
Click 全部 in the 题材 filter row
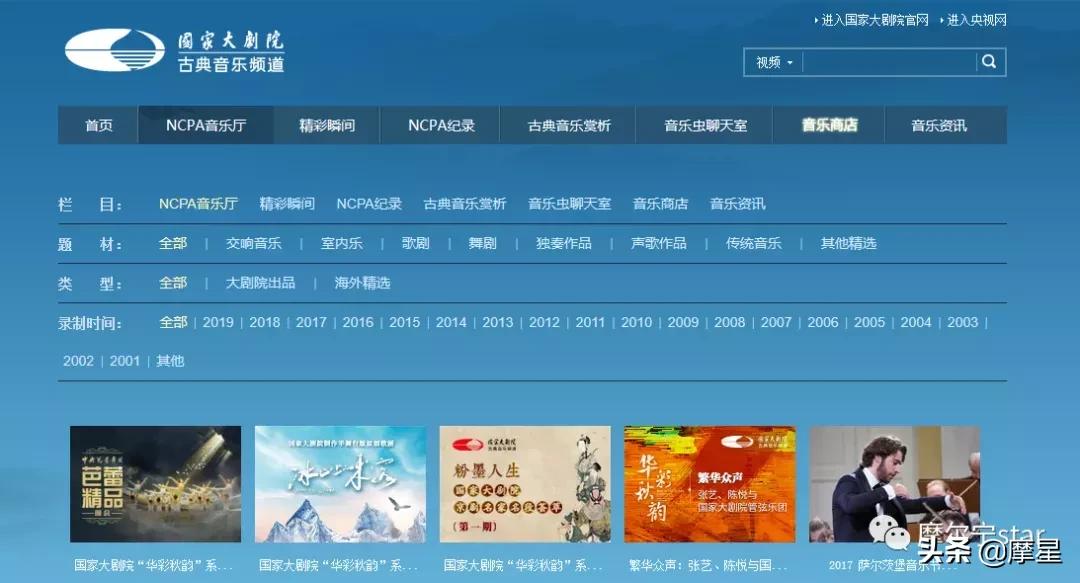click(172, 242)
